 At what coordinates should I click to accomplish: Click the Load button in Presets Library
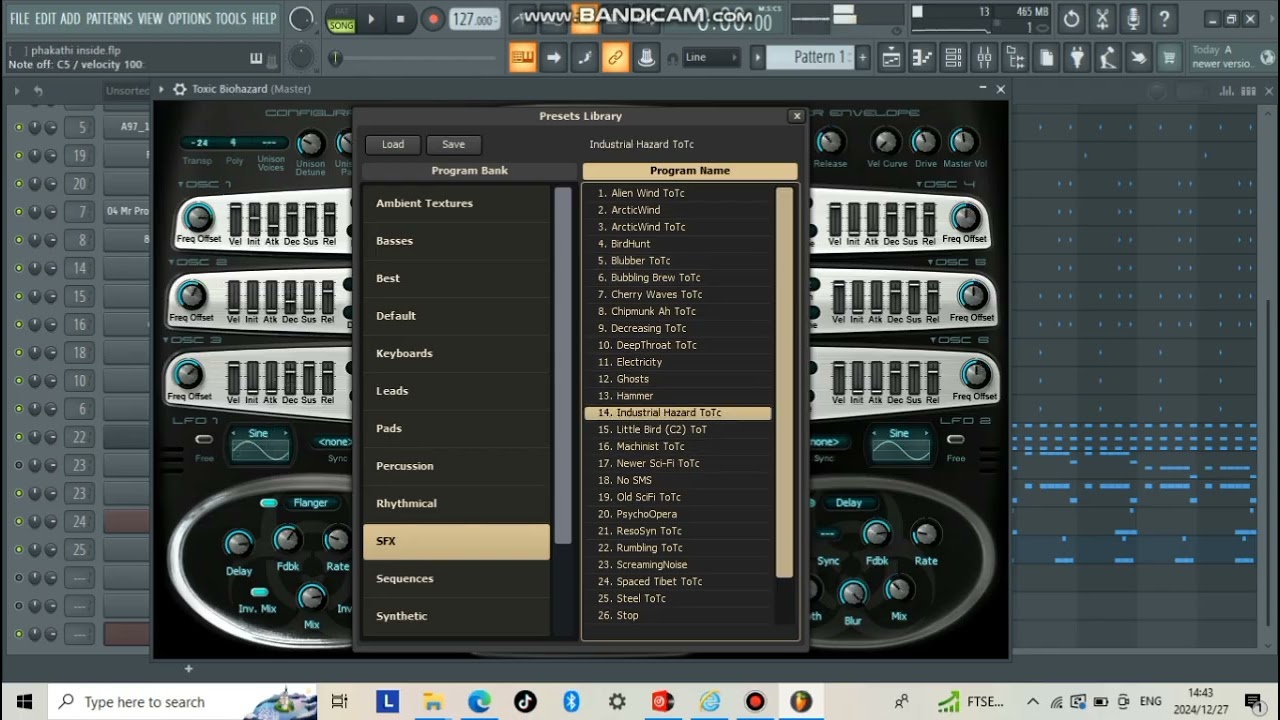(x=393, y=144)
